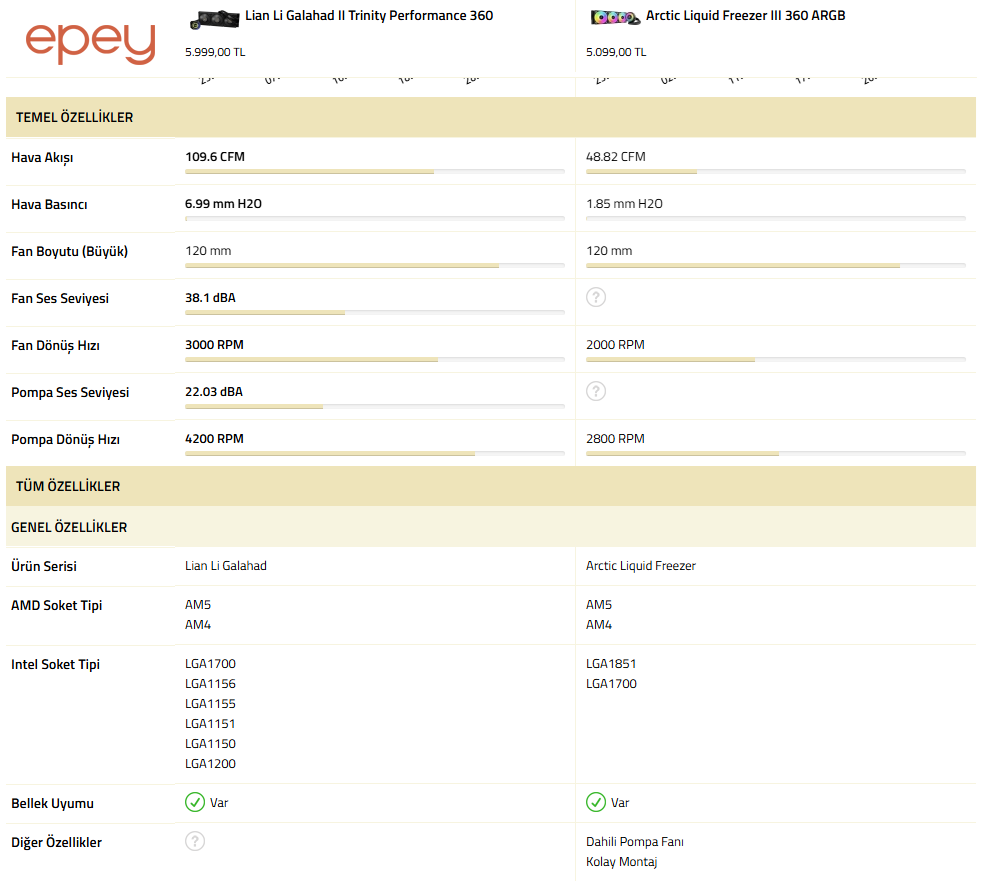Click LGA1155 in Lian Li Intel sockets
Viewport: 986px width, 881px height.
[x=210, y=704]
